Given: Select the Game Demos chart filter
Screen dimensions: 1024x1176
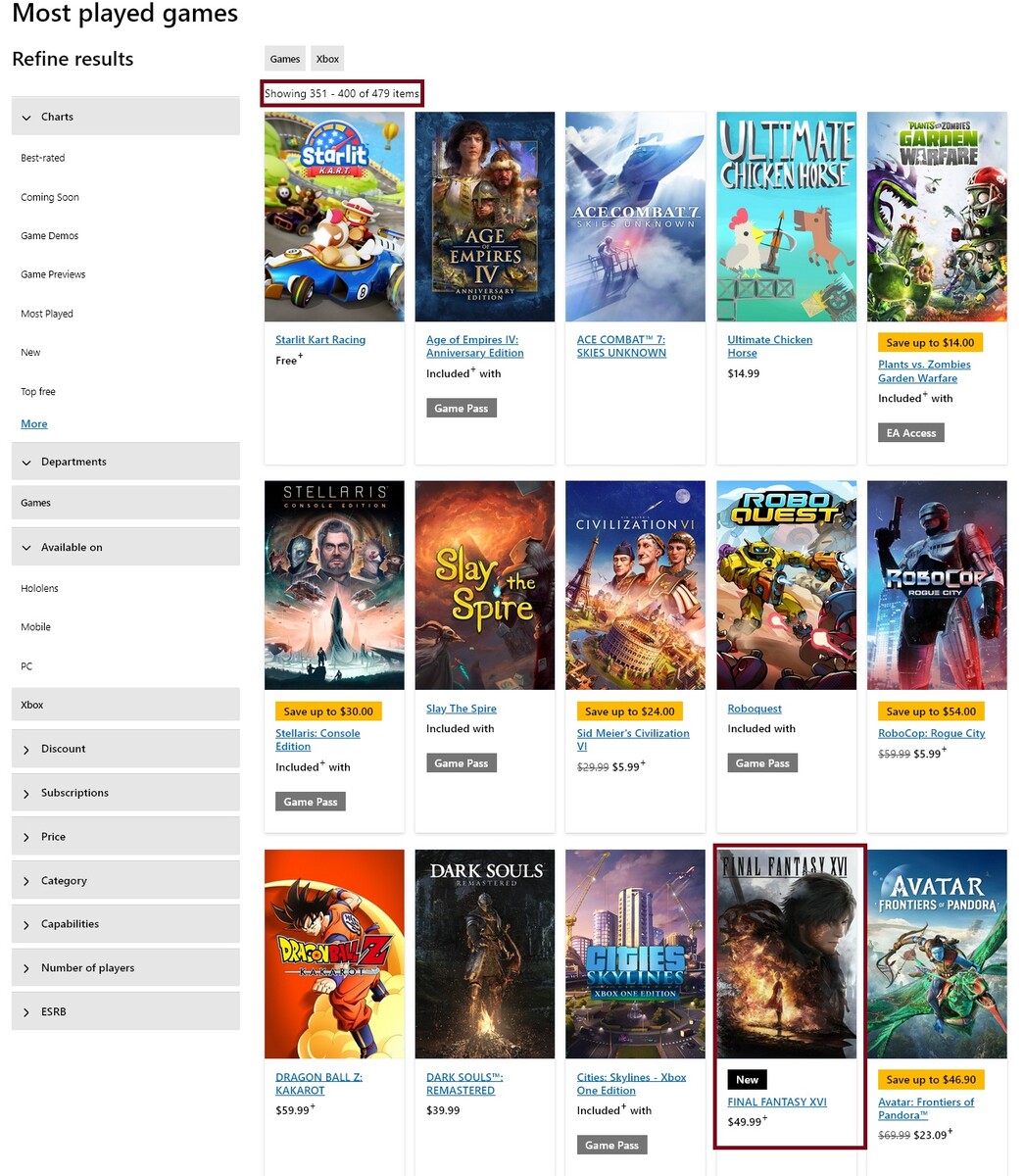Looking at the screenshot, I should tap(50, 236).
